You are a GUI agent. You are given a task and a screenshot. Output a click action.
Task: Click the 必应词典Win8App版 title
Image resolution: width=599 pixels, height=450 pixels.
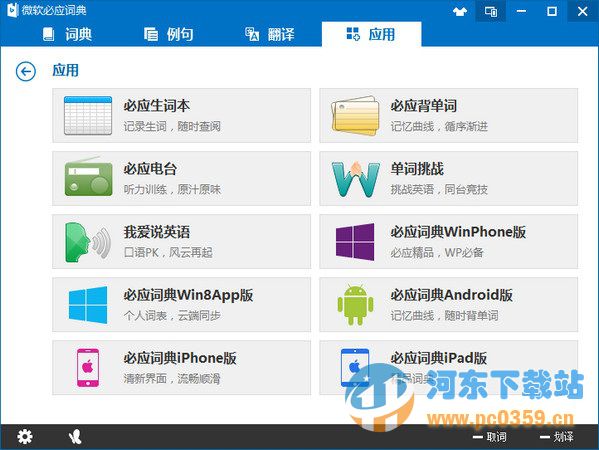[x=188, y=295]
